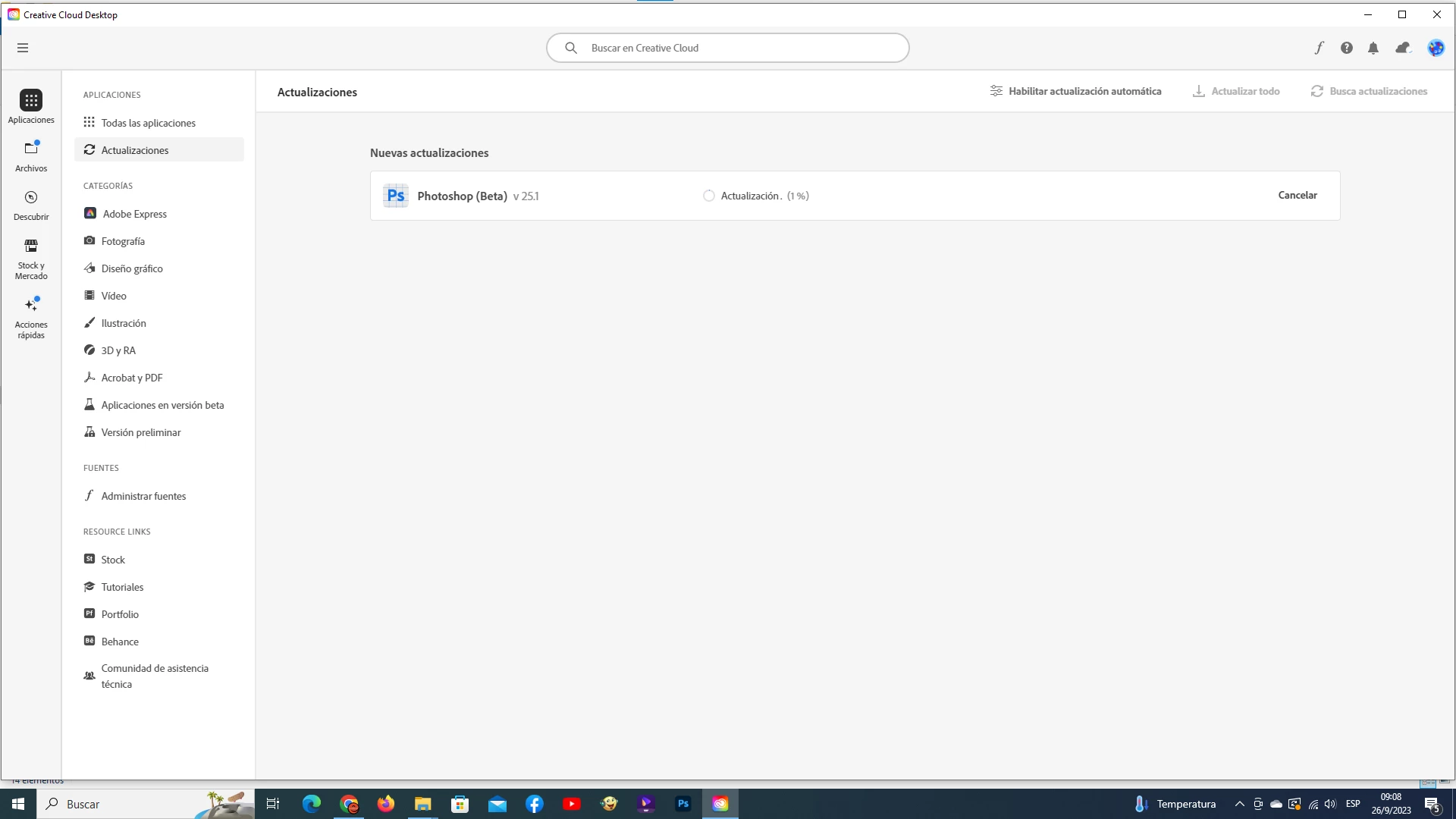The height and width of the screenshot is (819, 1456).
Task: Open the Fonts icon in the header
Action: [1319, 48]
